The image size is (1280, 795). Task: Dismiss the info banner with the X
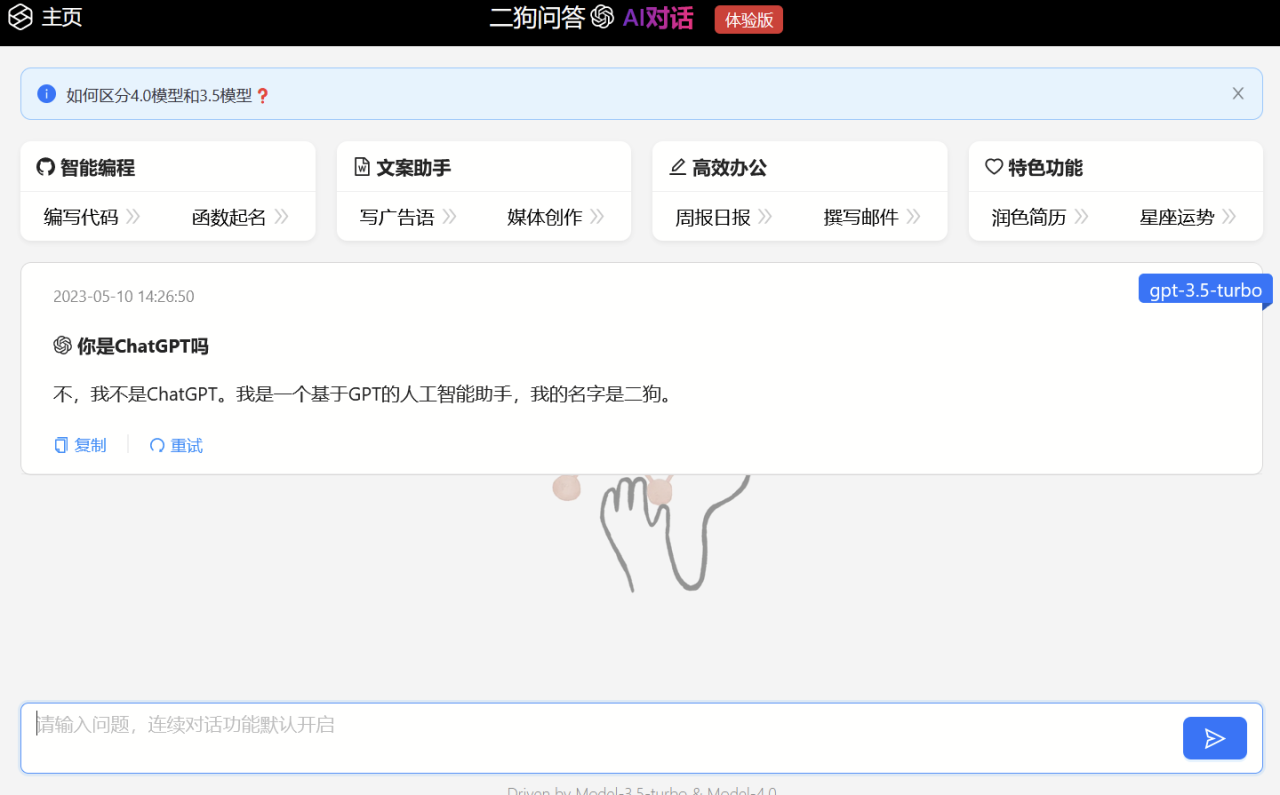point(1238,94)
